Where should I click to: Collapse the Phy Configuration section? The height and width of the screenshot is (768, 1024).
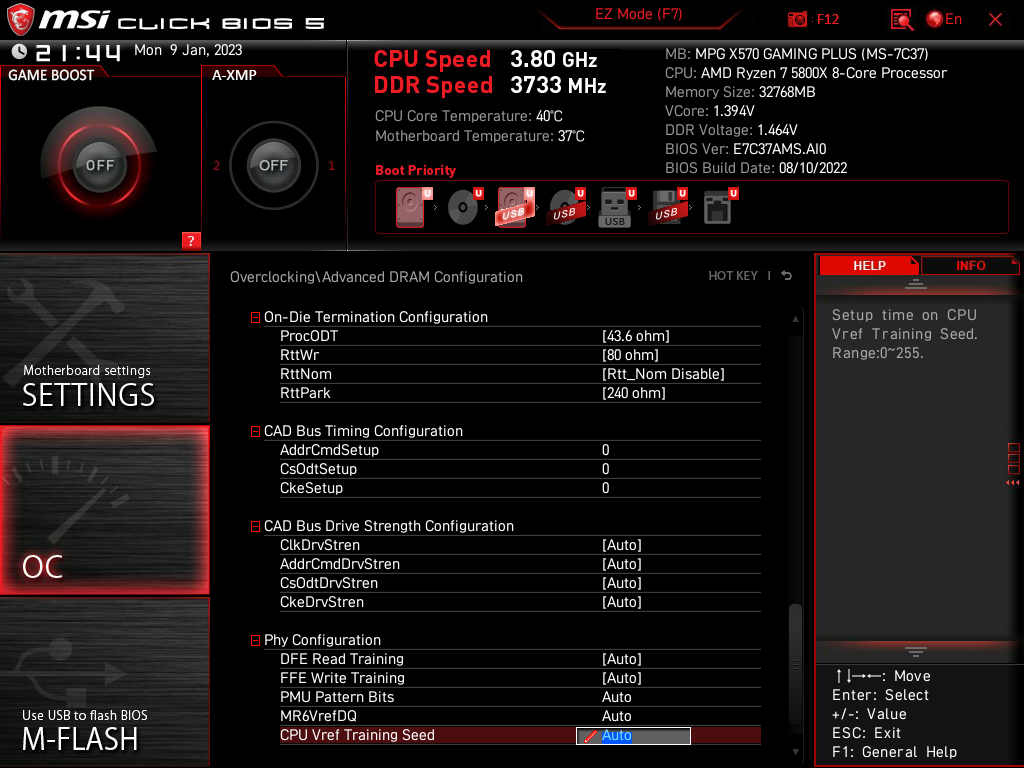tap(255, 641)
